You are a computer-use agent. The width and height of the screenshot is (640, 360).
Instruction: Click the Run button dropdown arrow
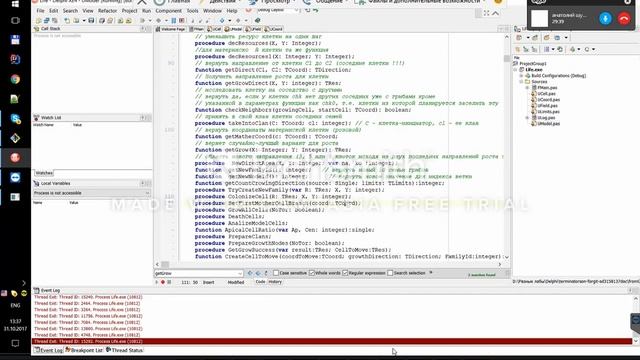150,20
